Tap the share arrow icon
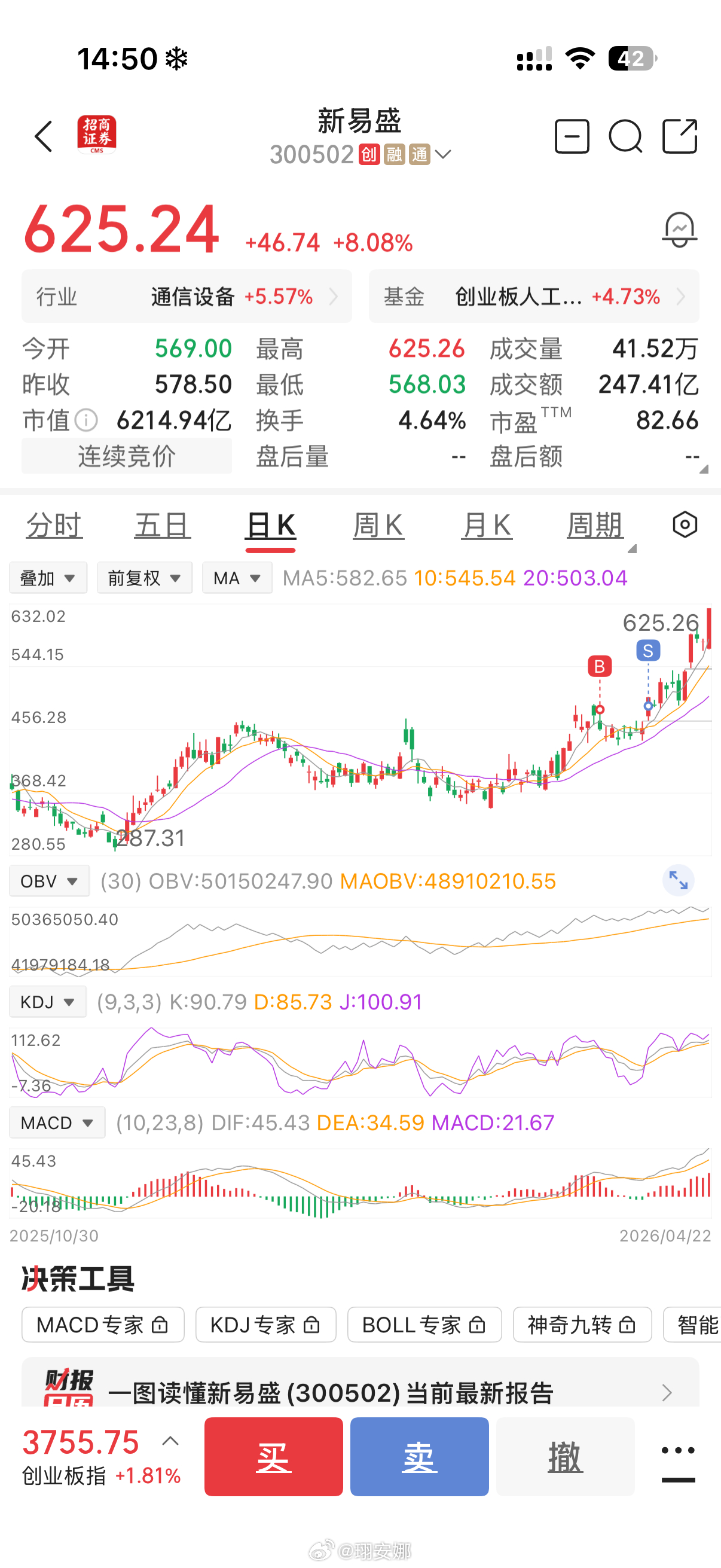The image size is (721, 1568). [x=680, y=136]
